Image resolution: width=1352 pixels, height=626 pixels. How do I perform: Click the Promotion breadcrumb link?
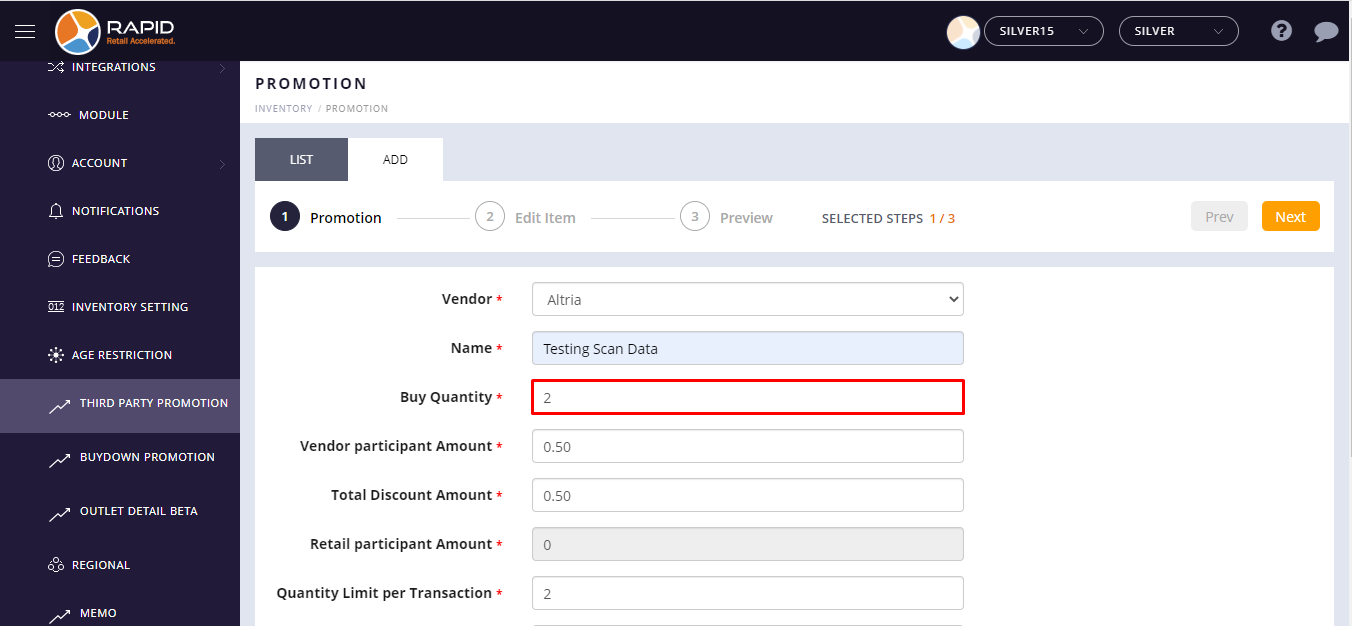357,108
